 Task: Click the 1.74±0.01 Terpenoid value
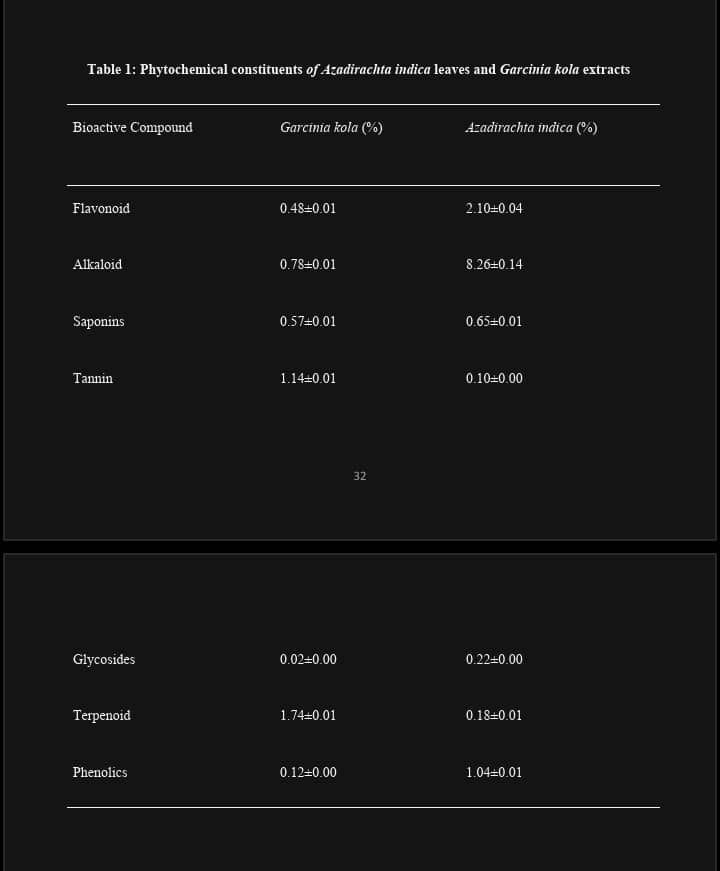click(x=308, y=716)
